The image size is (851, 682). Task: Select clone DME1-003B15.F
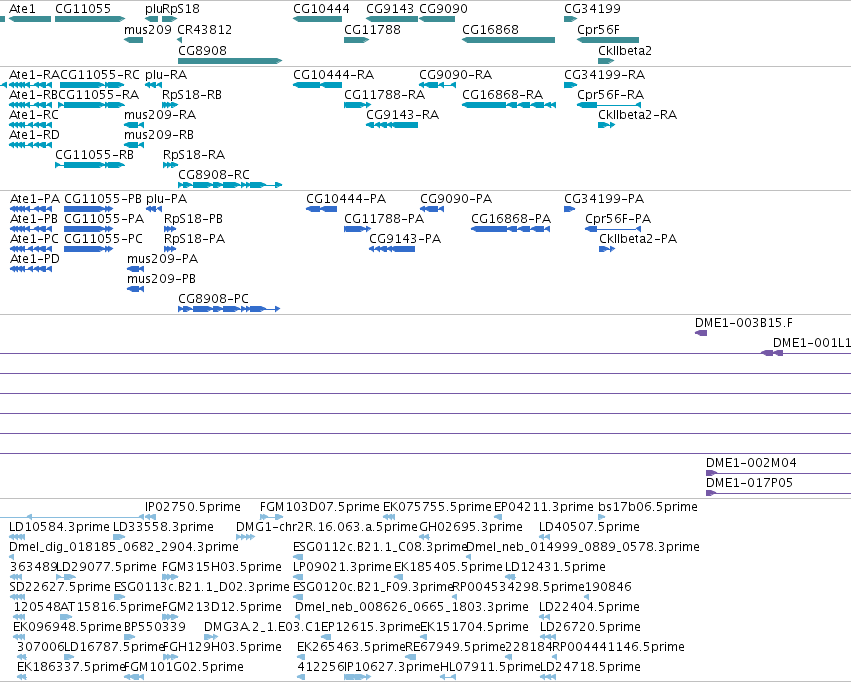(x=701, y=333)
